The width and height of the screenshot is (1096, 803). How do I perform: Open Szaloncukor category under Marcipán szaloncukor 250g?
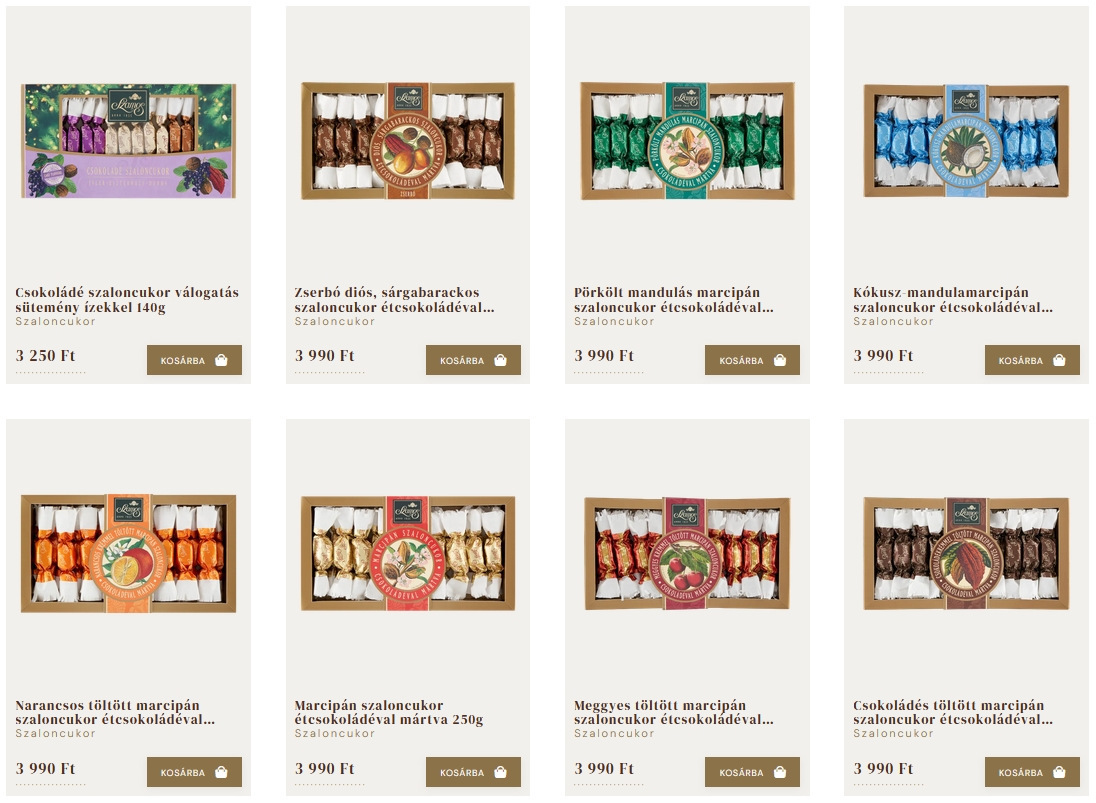[x=335, y=733]
